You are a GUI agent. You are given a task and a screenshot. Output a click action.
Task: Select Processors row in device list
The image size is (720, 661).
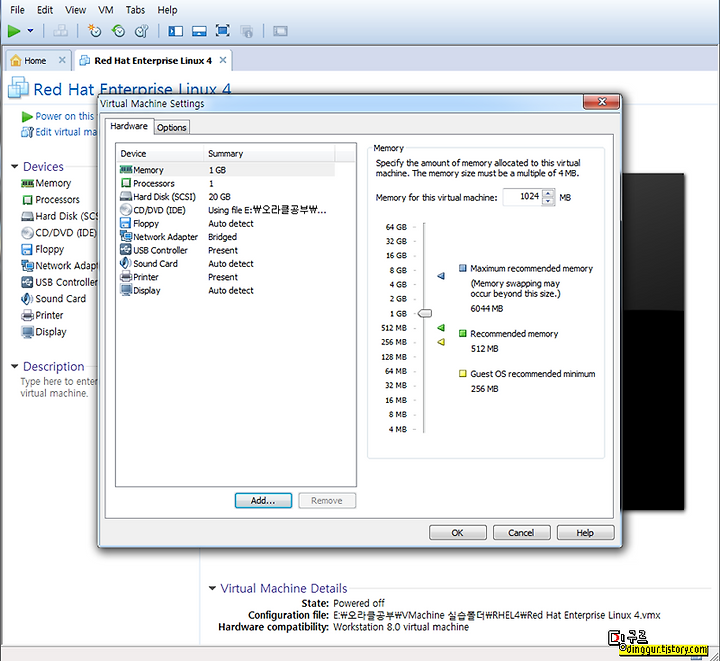coord(227,183)
